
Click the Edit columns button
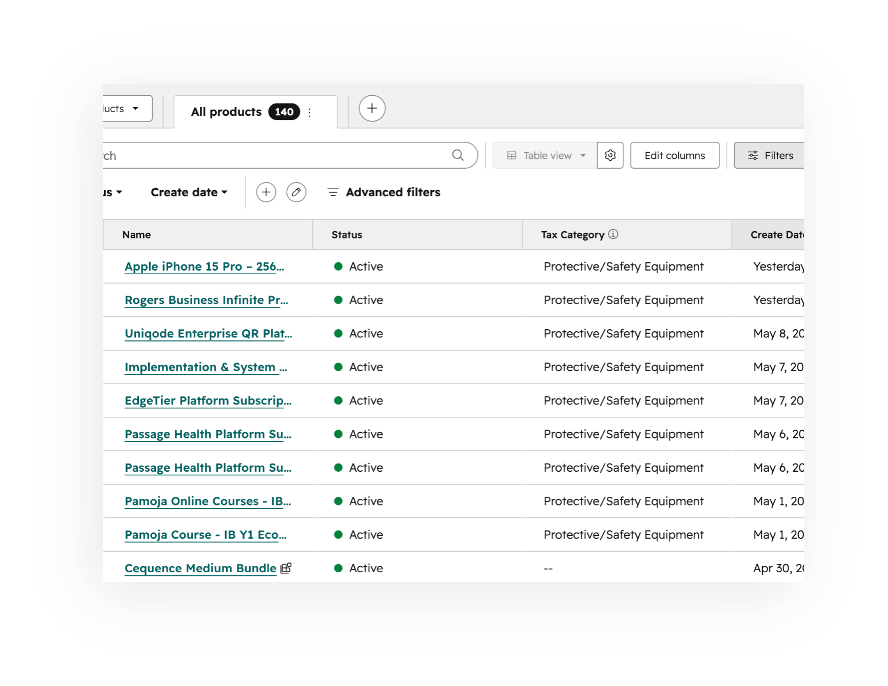[x=674, y=155]
